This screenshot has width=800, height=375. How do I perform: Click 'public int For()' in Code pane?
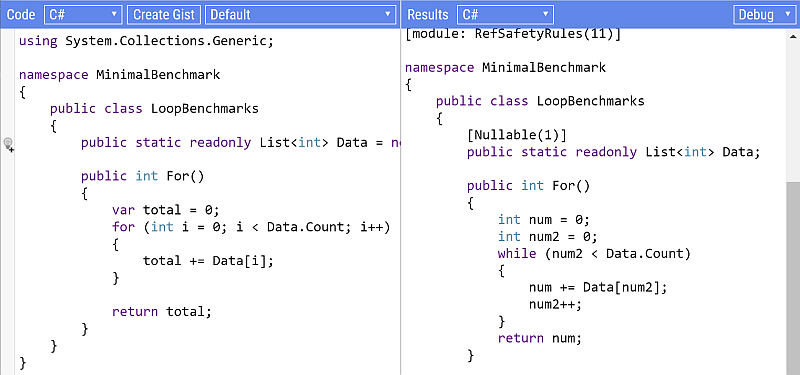pos(142,177)
